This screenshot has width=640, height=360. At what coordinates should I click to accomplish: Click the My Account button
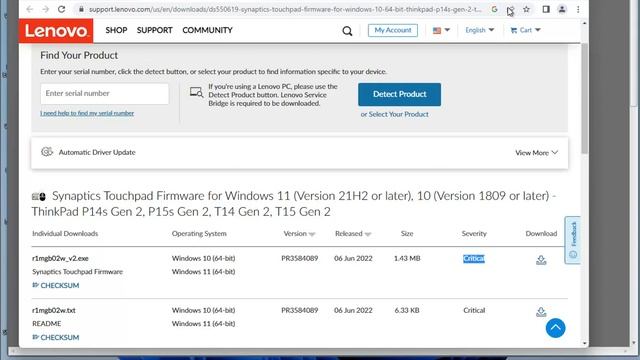click(393, 30)
